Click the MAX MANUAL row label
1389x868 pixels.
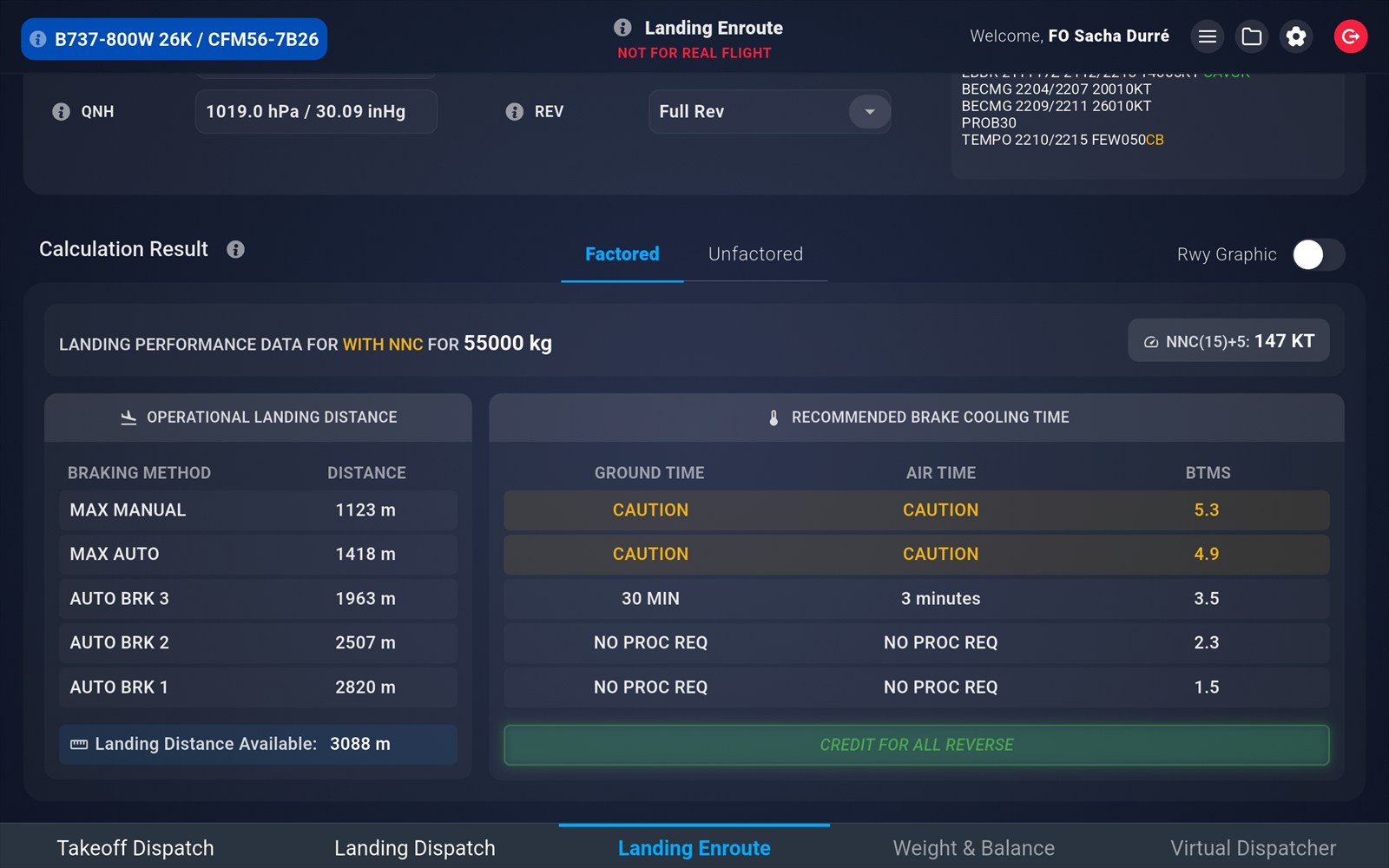click(x=128, y=510)
